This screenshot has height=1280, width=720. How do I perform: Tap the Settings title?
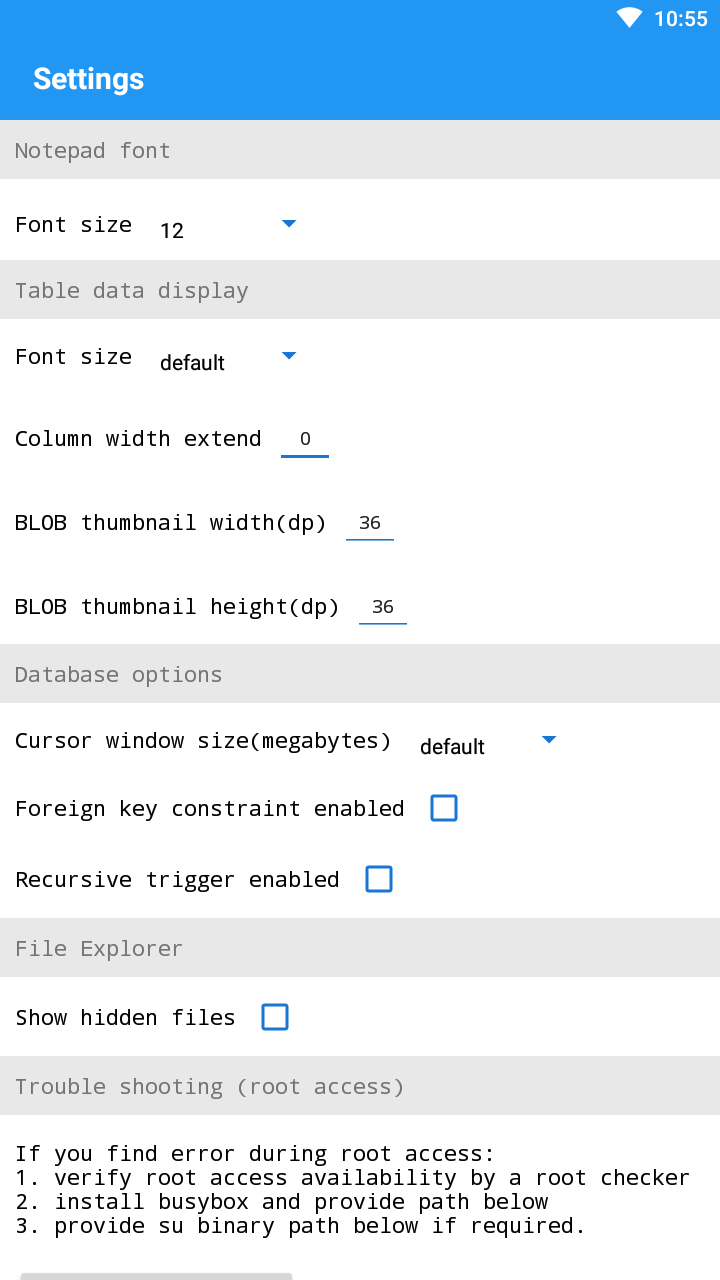88,79
